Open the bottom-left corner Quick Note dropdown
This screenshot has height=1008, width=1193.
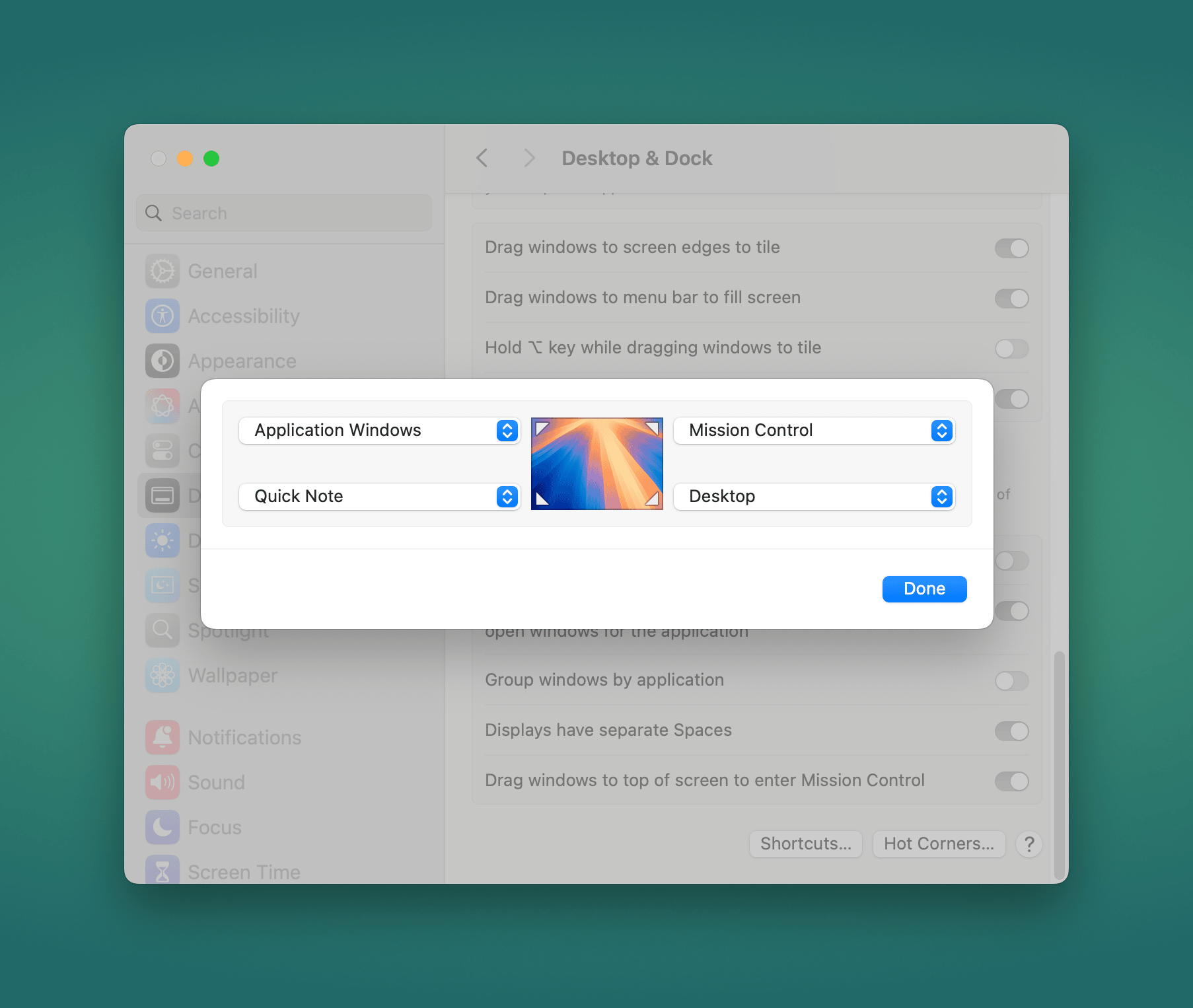(379, 497)
